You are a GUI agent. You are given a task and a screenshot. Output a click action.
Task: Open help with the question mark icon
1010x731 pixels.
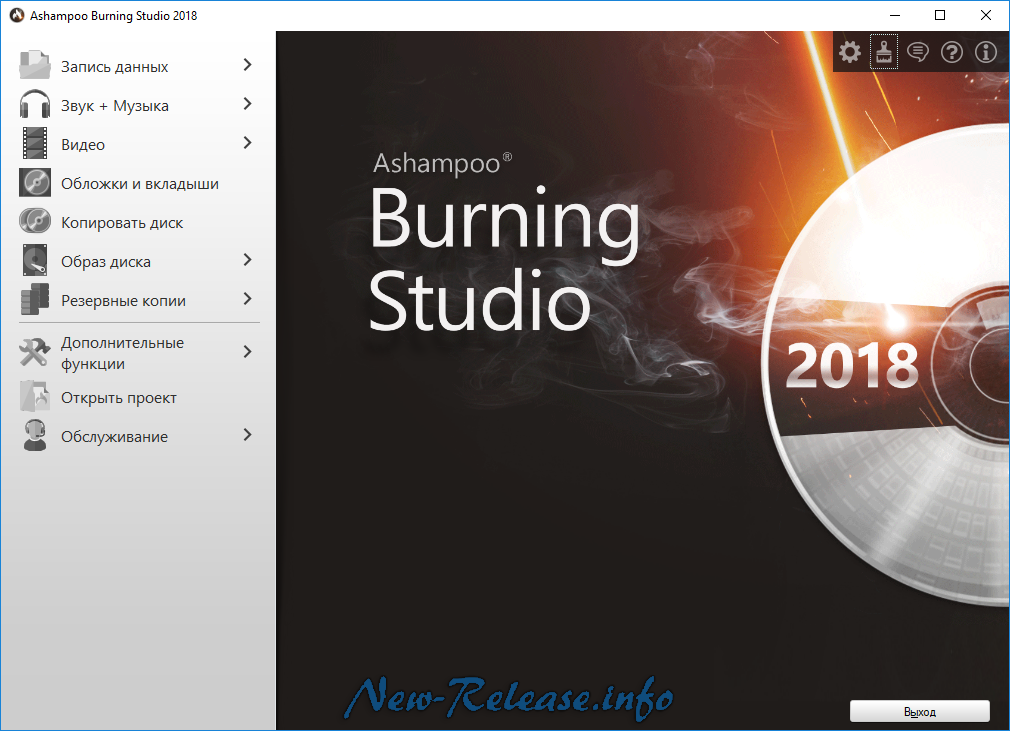pyautogui.click(x=952, y=52)
